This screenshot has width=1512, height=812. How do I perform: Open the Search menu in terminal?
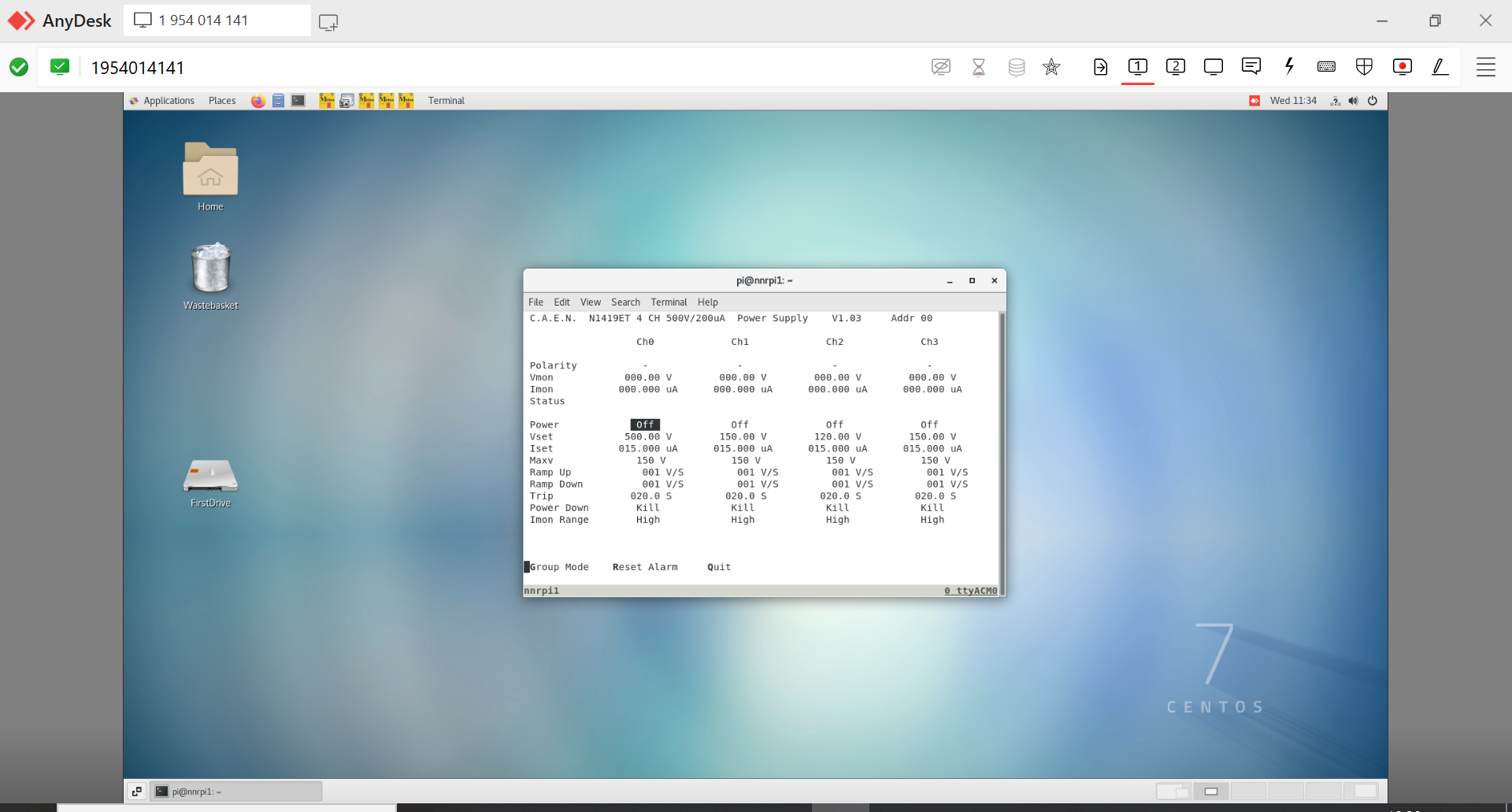pyautogui.click(x=625, y=302)
